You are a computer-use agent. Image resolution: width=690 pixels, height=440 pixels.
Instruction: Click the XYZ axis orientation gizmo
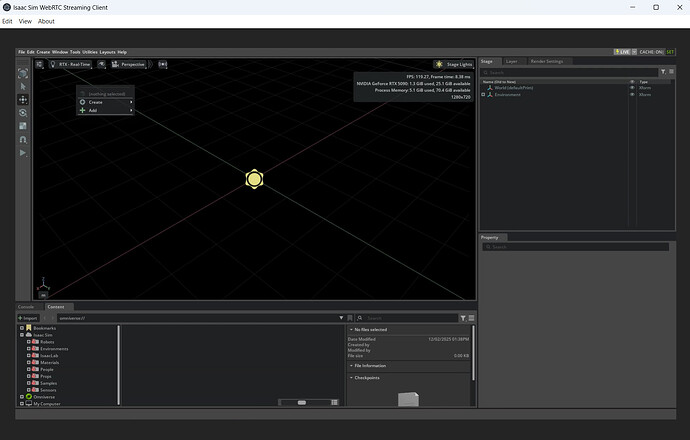[43, 284]
